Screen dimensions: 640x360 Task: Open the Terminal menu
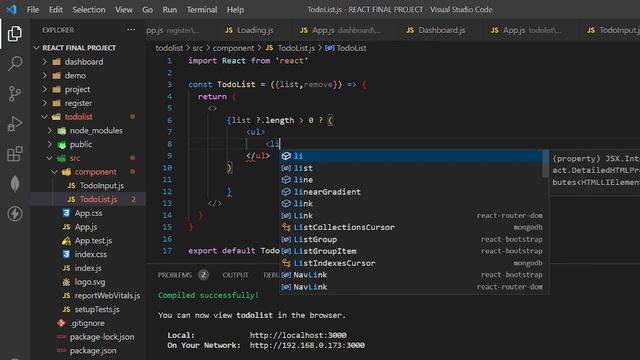(x=202, y=9)
